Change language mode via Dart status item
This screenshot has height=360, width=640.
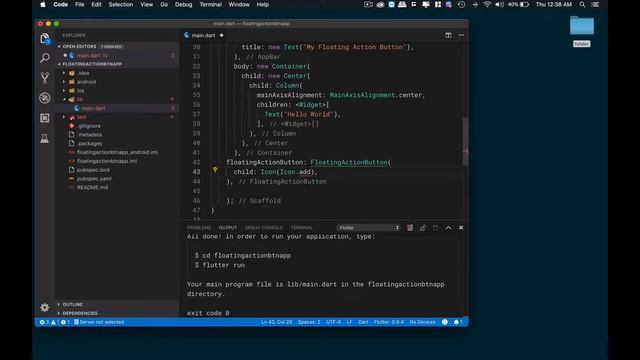[363, 322]
